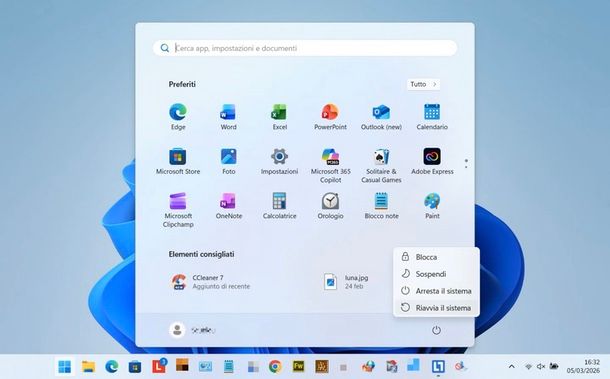The height and width of the screenshot is (379, 610).
Task: Click the power button in Start menu
Action: click(x=436, y=330)
